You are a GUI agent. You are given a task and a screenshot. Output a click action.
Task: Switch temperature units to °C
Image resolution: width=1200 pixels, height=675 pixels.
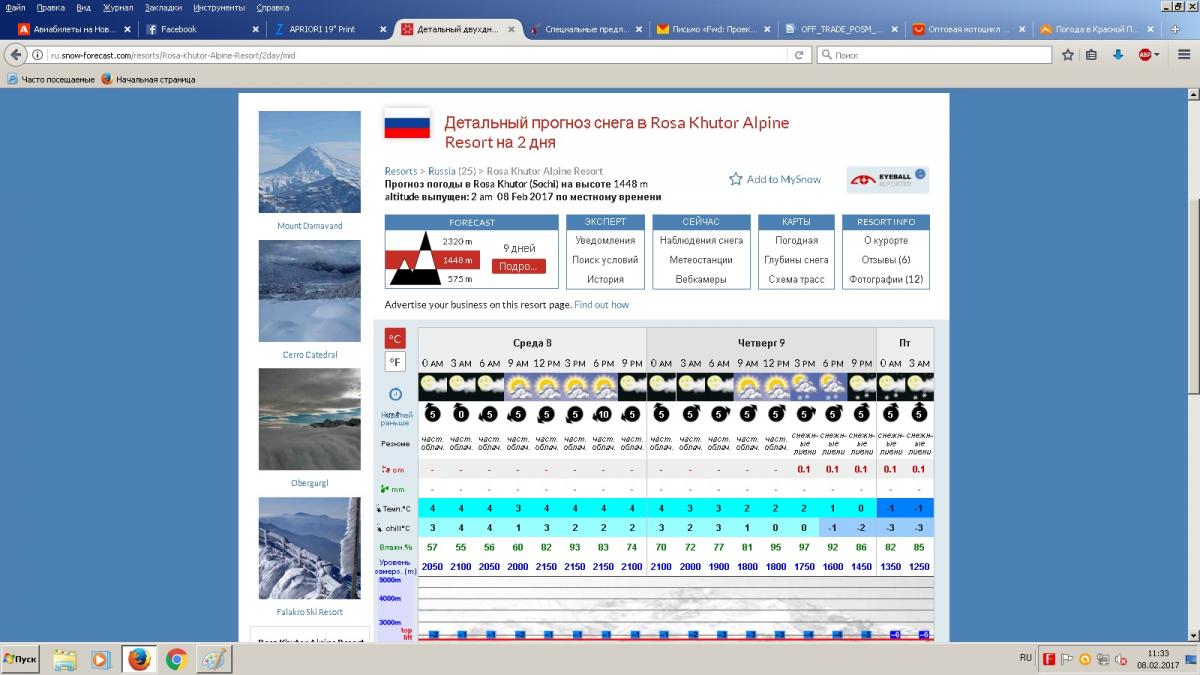click(396, 338)
